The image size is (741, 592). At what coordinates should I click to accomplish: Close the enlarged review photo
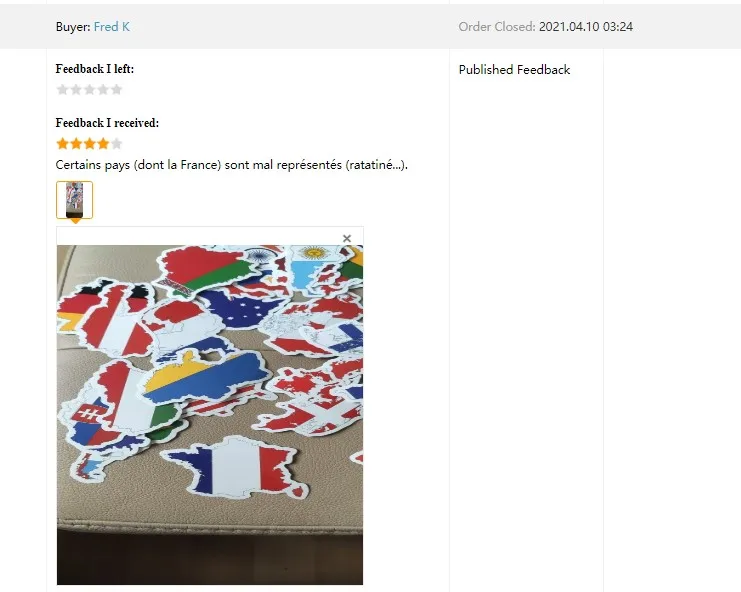pyautogui.click(x=347, y=239)
